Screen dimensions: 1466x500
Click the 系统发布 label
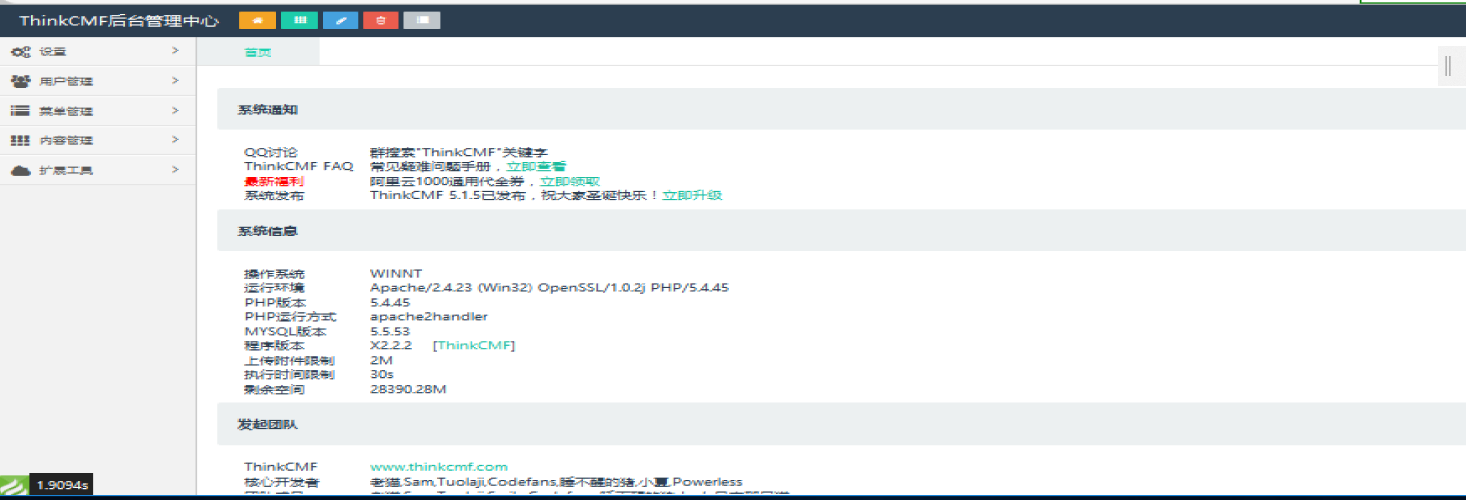point(274,195)
